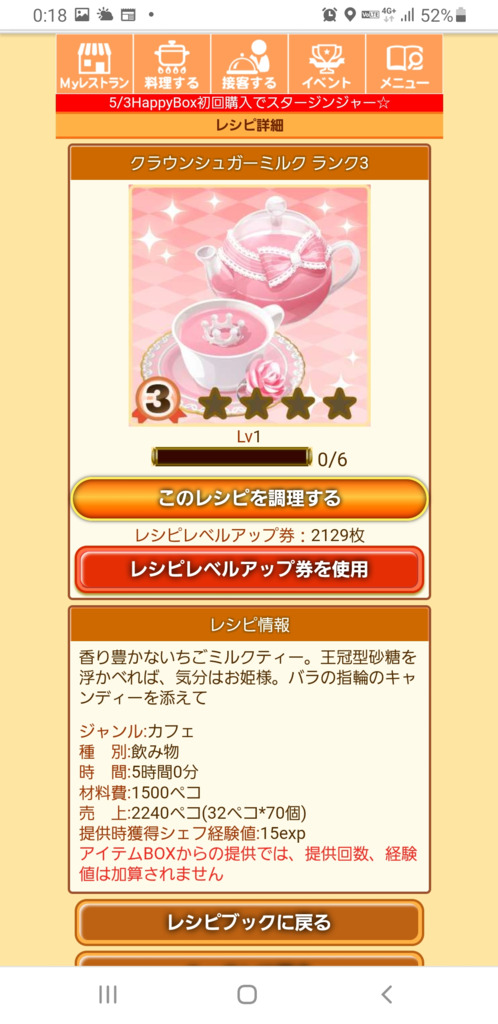Viewport: 498px width, 1024px height.
Task: Use レシピレベルアップ券を使用 red button
Action: 249,569
